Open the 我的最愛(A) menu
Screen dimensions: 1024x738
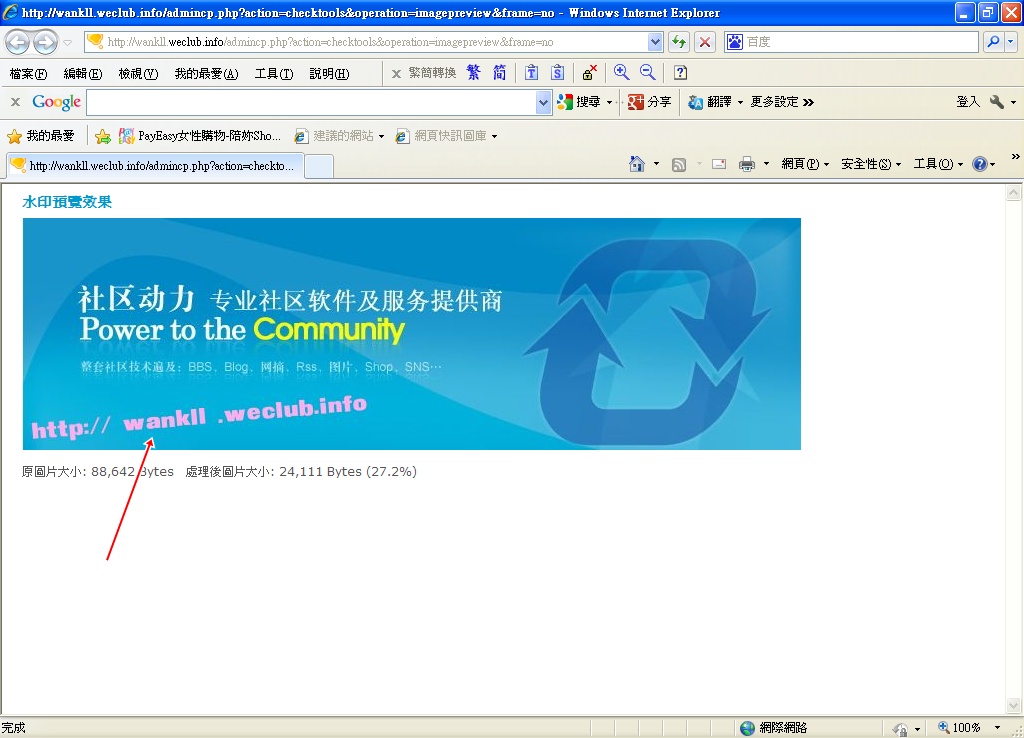pos(206,74)
